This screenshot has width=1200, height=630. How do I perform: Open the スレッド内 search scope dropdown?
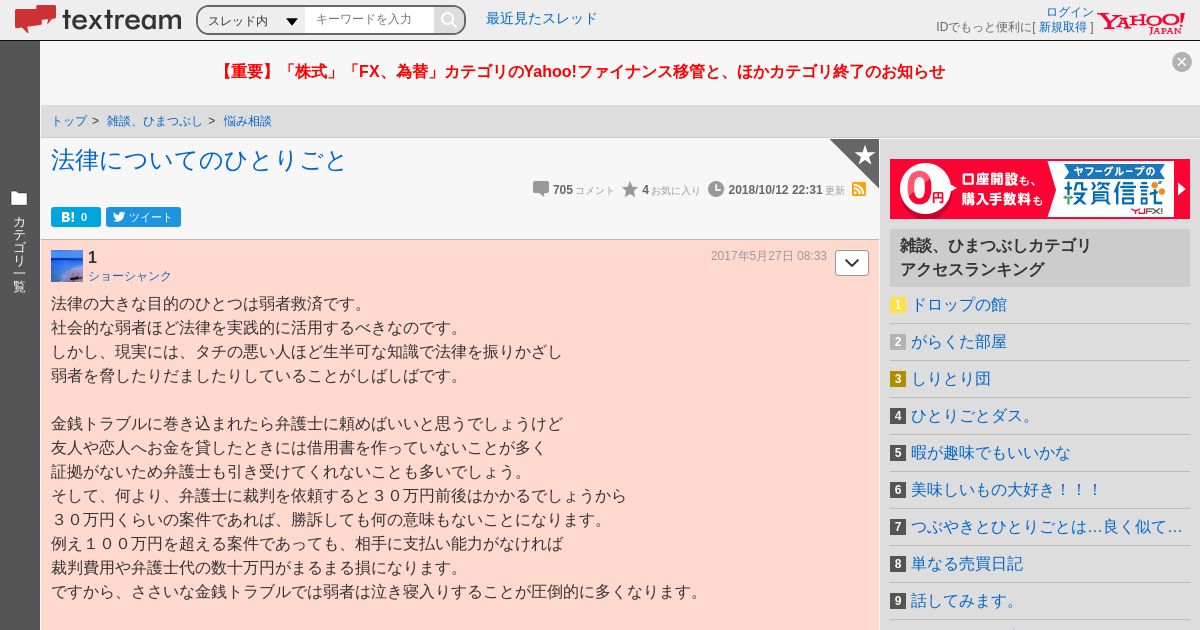(253, 20)
